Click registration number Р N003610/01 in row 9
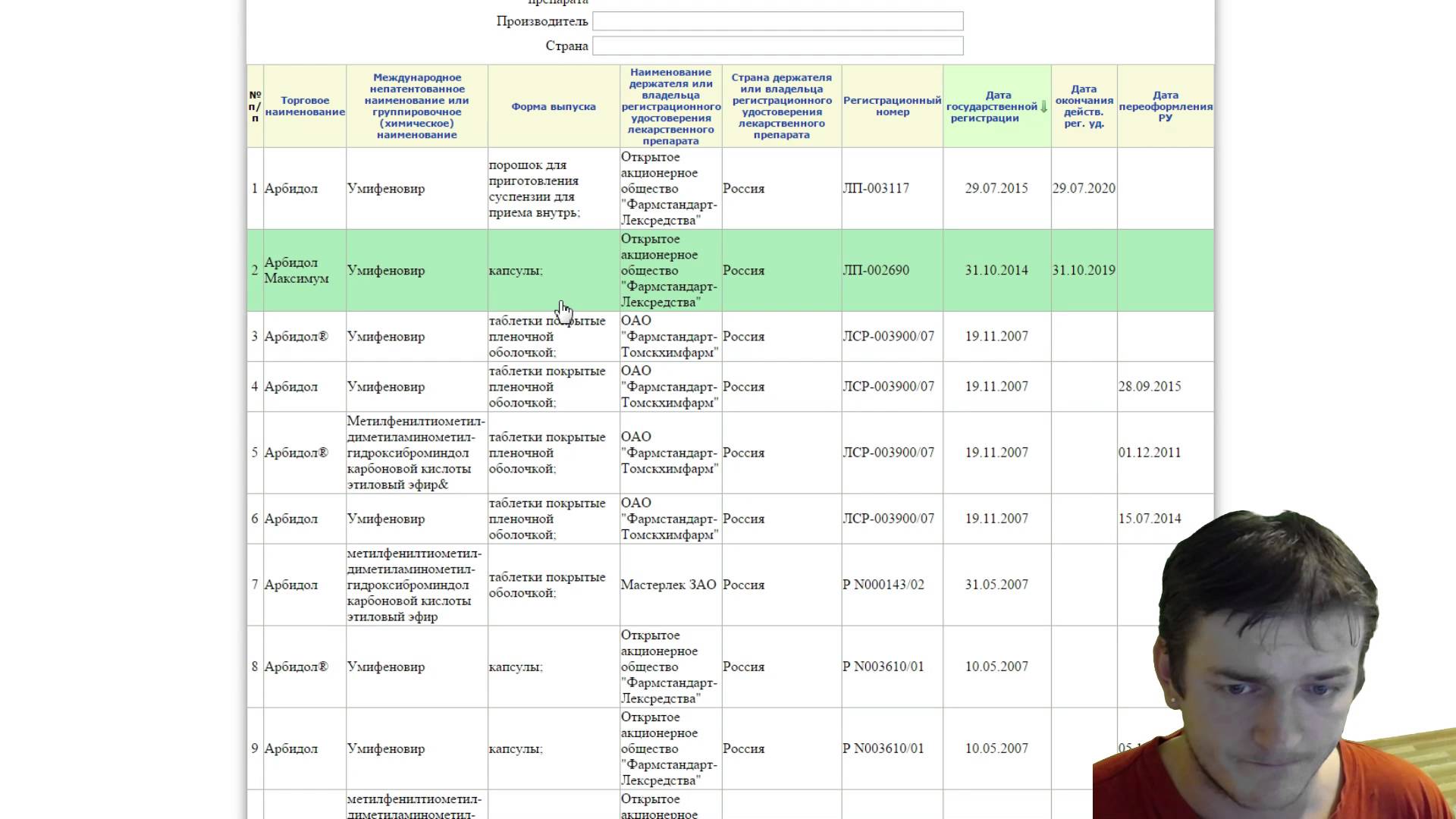The width and height of the screenshot is (1456, 819). pos(883,748)
